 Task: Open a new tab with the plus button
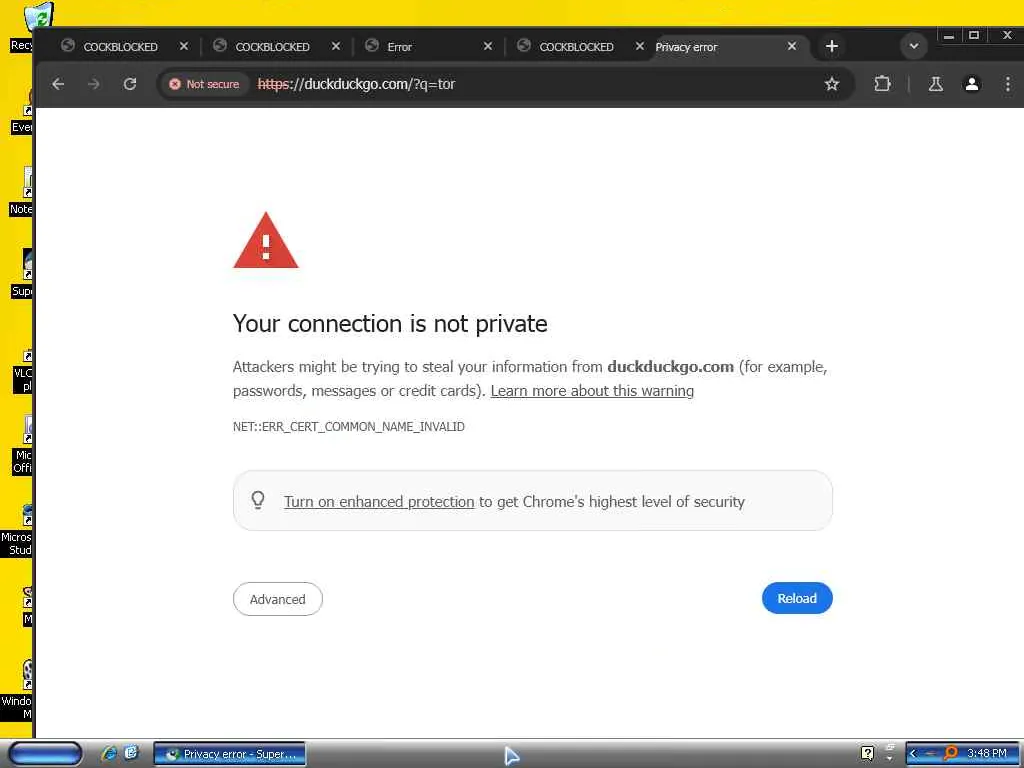pos(831,46)
